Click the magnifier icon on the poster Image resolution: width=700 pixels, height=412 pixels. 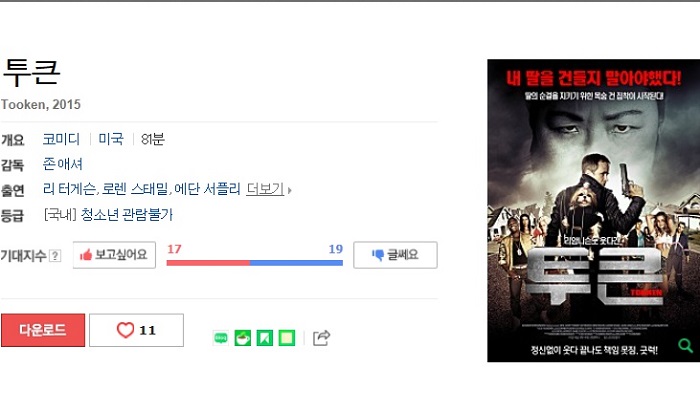click(x=686, y=345)
